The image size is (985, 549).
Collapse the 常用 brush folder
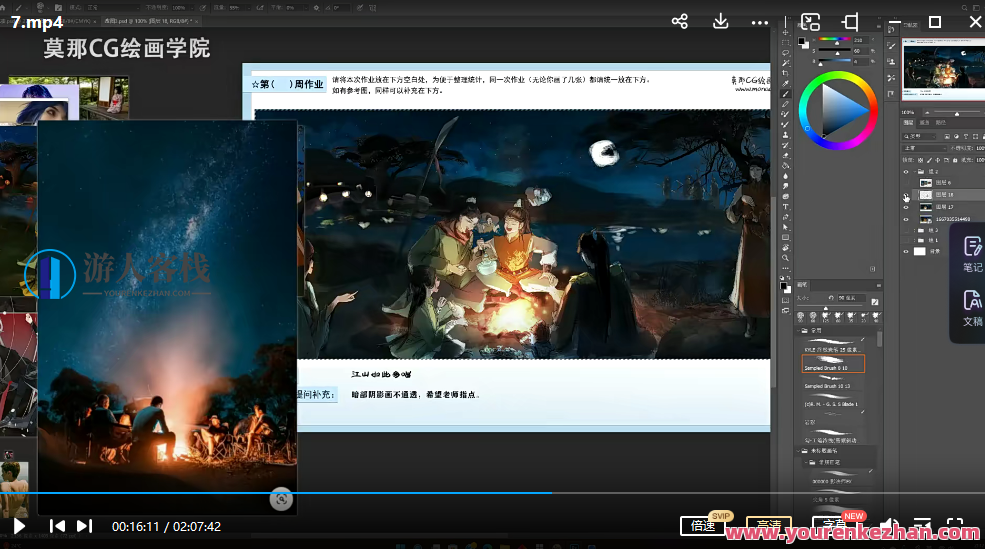[x=800, y=329]
